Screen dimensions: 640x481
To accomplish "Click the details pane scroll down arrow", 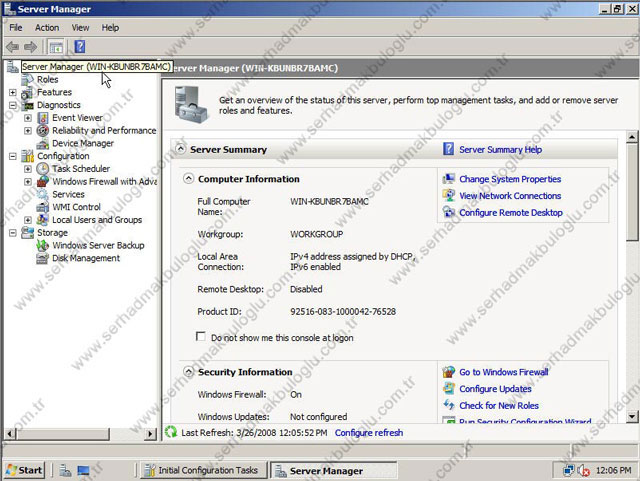I will click(x=631, y=416).
